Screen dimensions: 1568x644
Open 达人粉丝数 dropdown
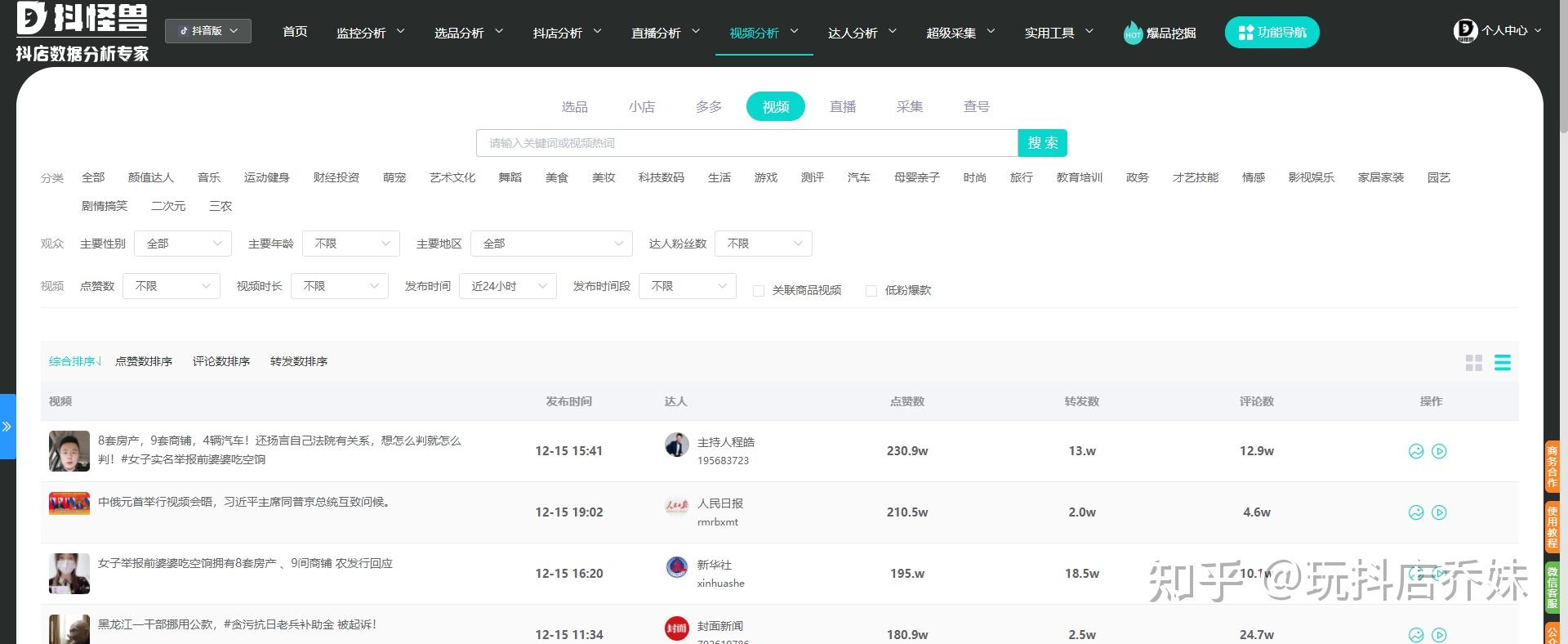coord(764,244)
